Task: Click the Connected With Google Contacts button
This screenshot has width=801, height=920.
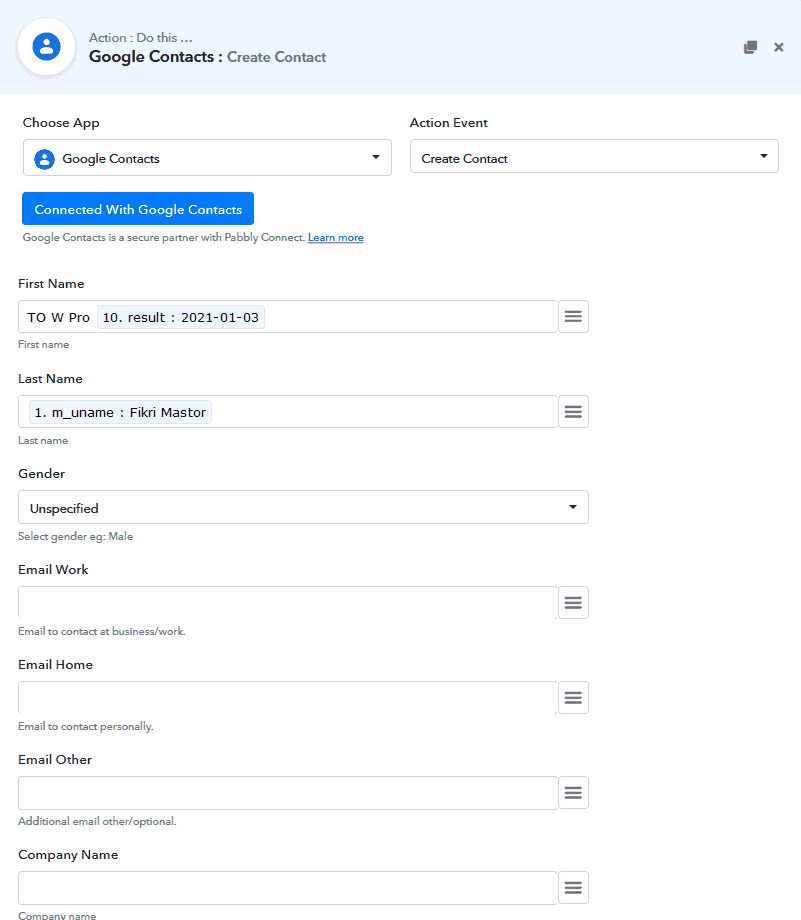Action: click(137, 209)
